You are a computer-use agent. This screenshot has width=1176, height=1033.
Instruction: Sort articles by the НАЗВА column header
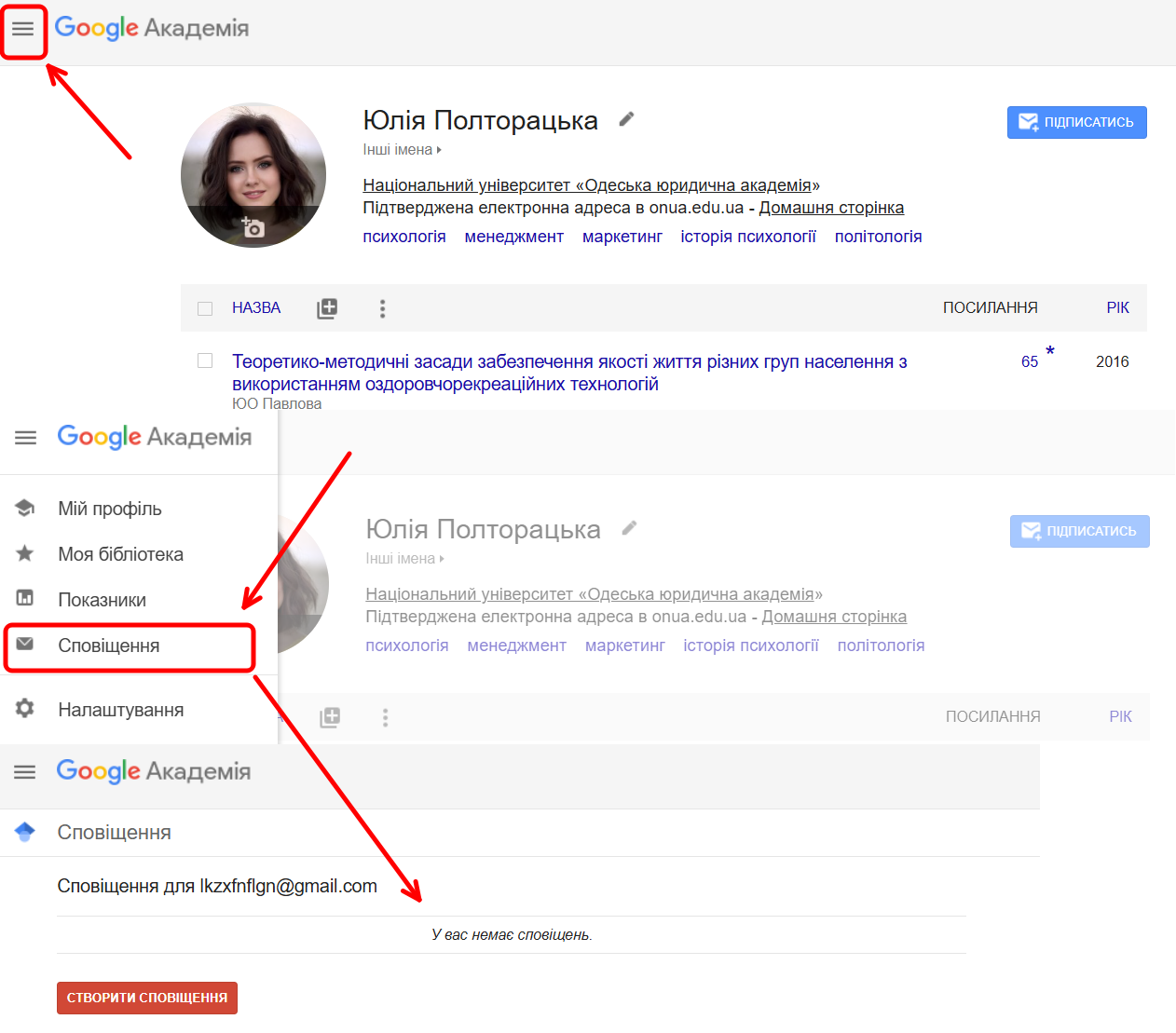256,308
